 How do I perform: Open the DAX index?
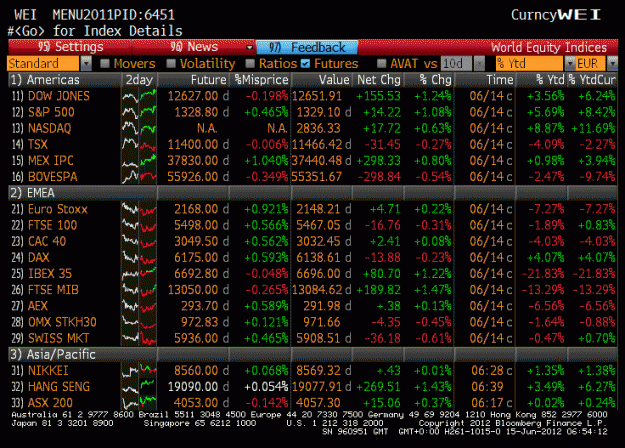[38, 257]
